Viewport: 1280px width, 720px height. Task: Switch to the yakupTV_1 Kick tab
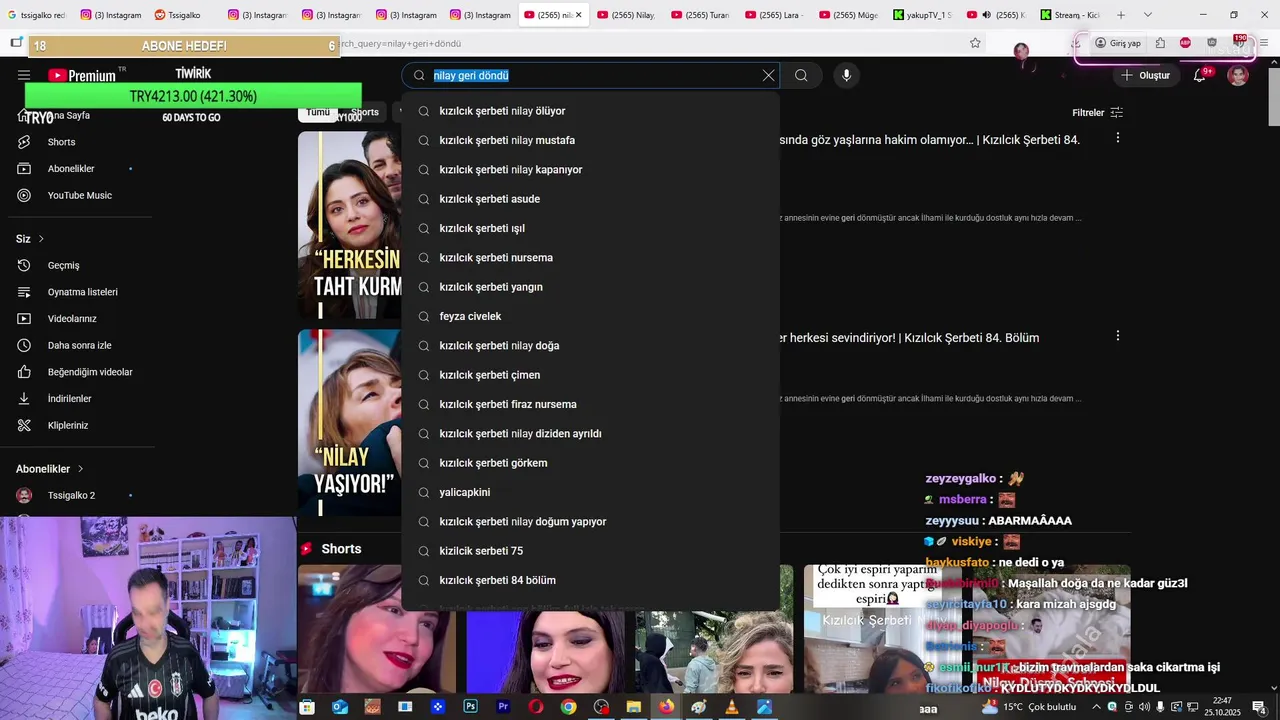[921, 15]
